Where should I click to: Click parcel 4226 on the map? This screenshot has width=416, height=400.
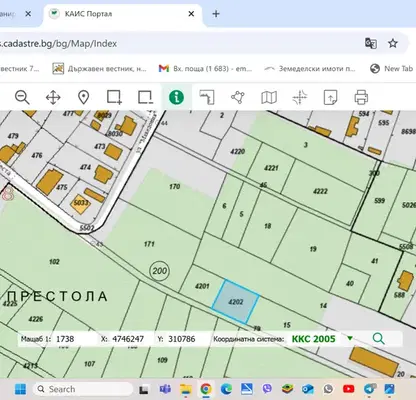(36, 319)
